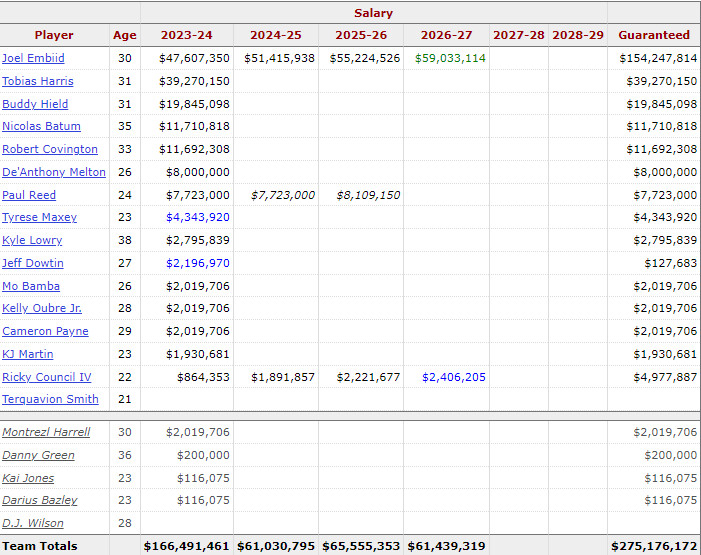Click the Salary group header
The image size is (701, 555).
click(x=374, y=13)
